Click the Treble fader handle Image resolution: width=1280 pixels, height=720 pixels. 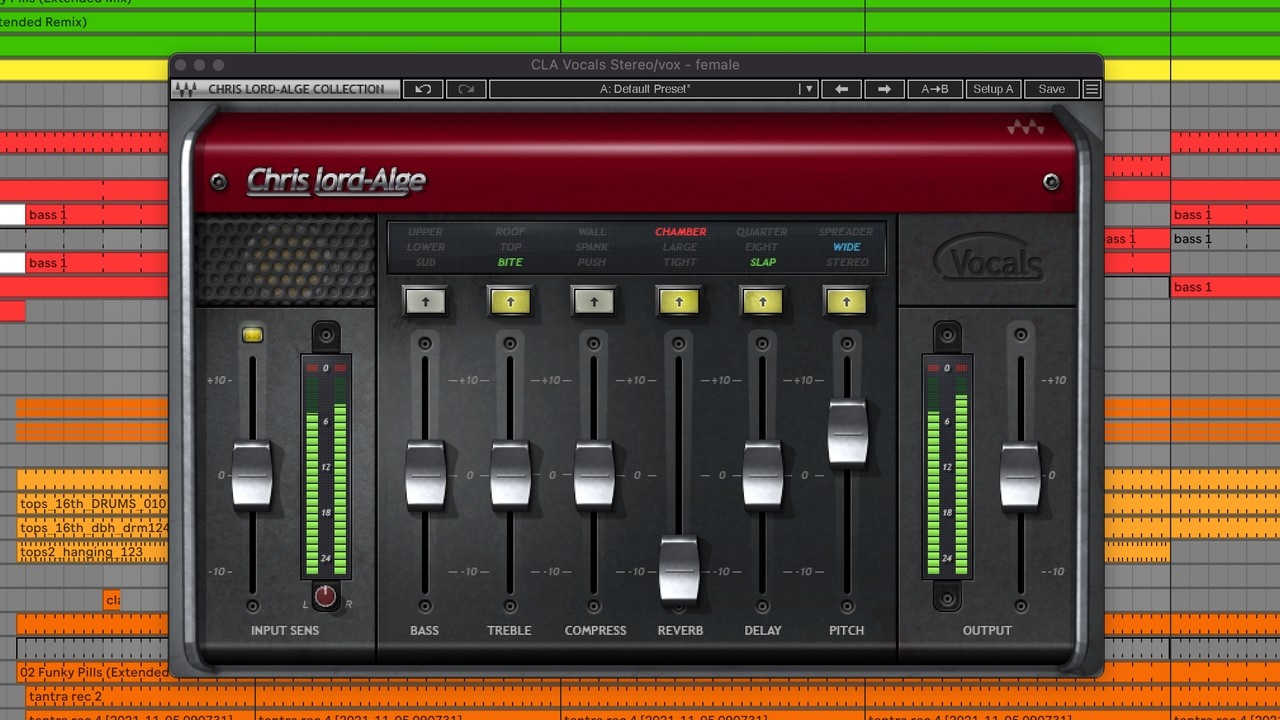coord(510,474)
